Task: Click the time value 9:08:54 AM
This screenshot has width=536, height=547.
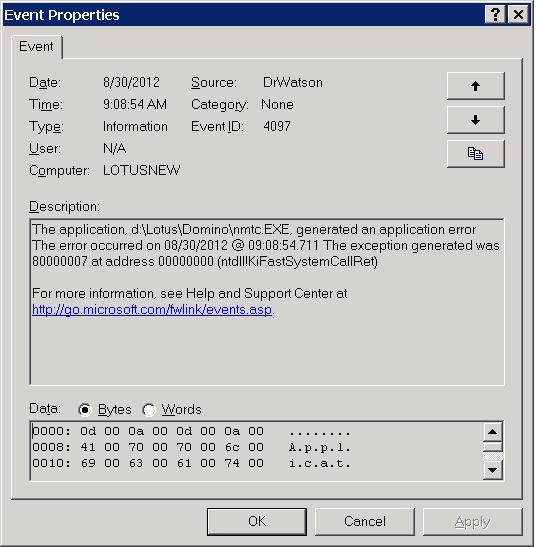Action: click(135, 104)
